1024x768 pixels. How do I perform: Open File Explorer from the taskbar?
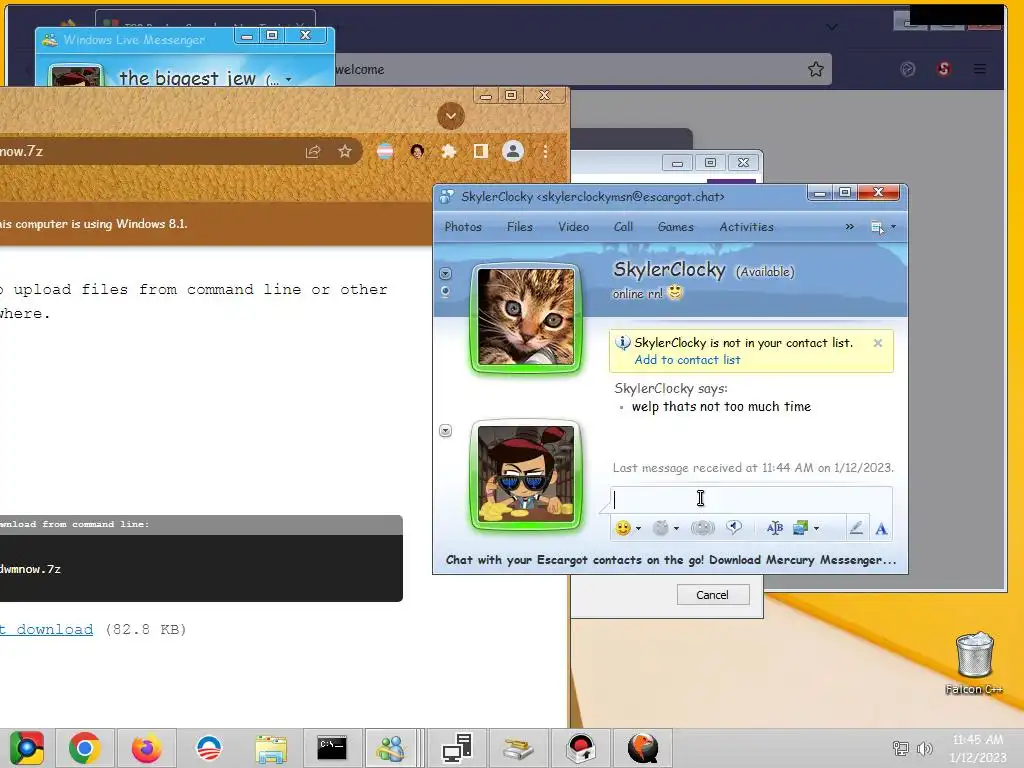coord(270,748)
